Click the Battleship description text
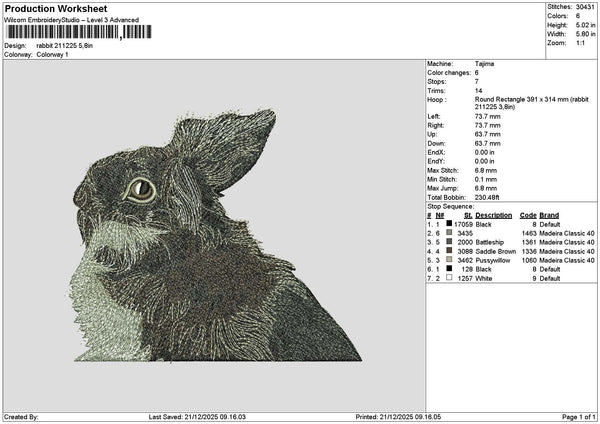The width and height of the screenshot is (600, 424). (490, 242)
